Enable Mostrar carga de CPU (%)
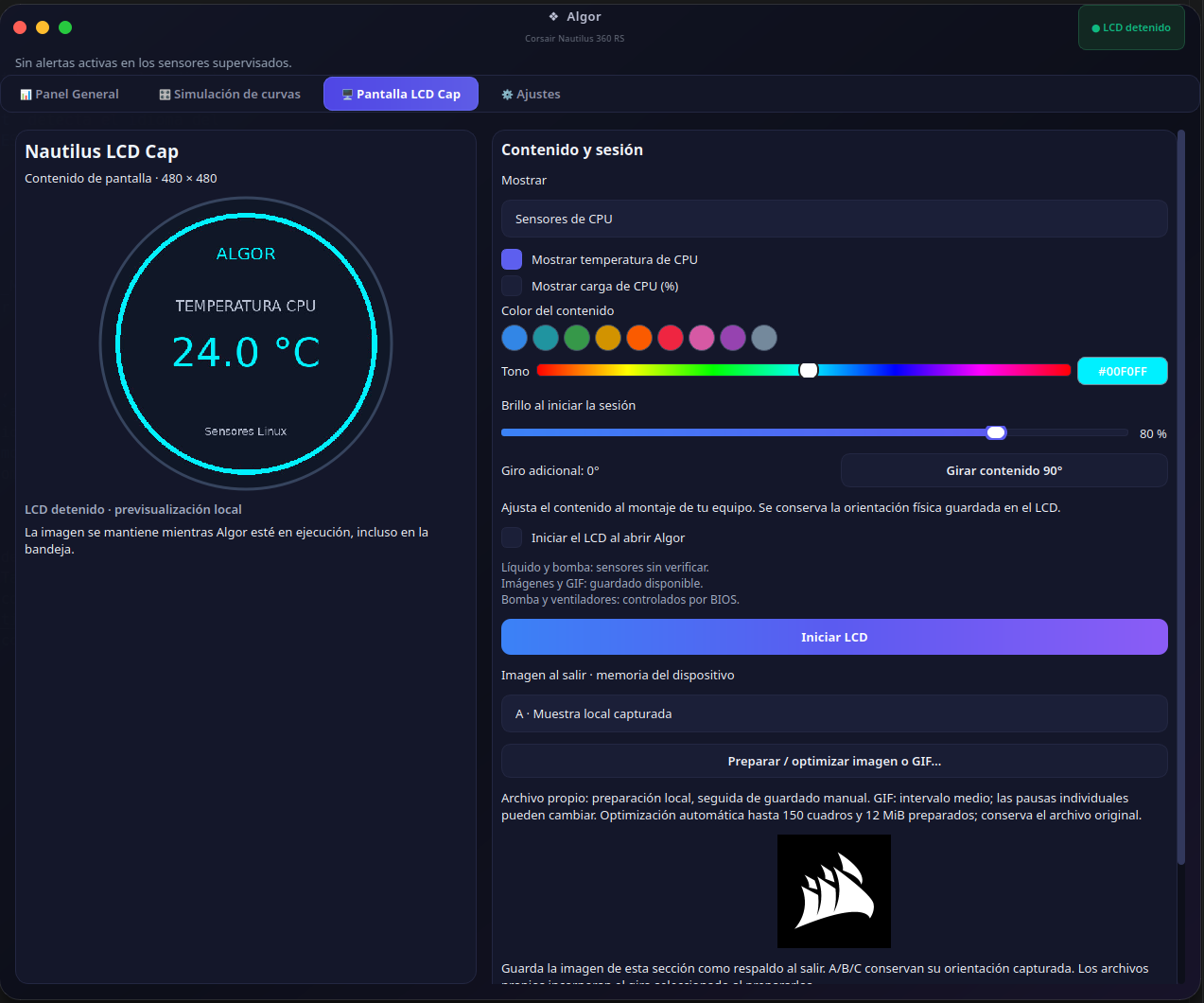Screen dimensions: 1204x1003 (x=512, y=286)
